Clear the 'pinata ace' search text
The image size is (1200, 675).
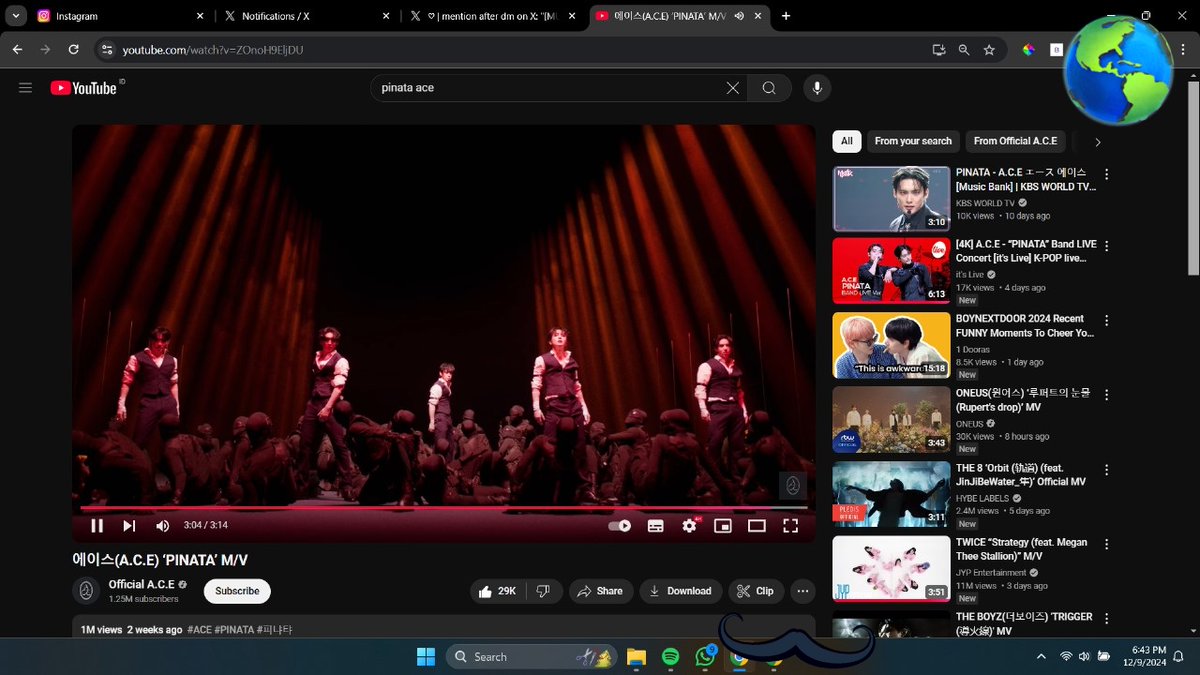(733, 88)
